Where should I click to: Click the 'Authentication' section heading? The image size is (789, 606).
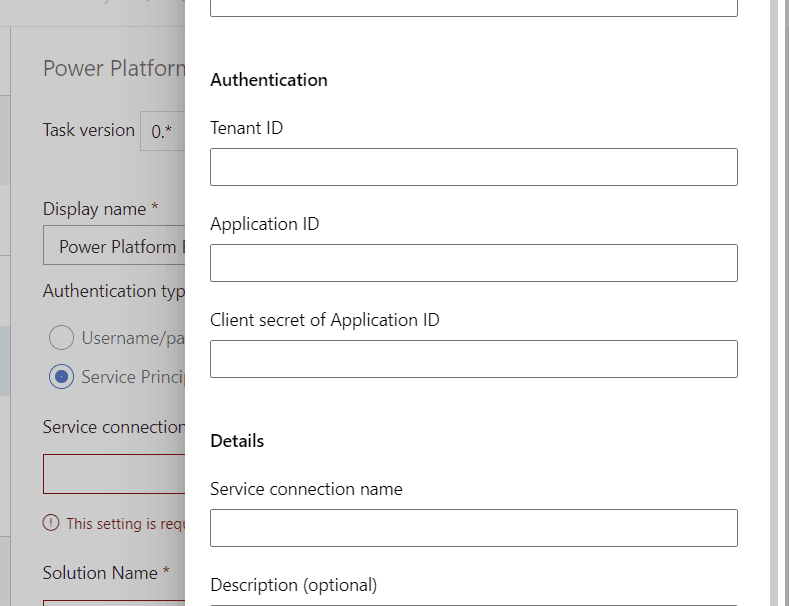click(x=269, y=80)
